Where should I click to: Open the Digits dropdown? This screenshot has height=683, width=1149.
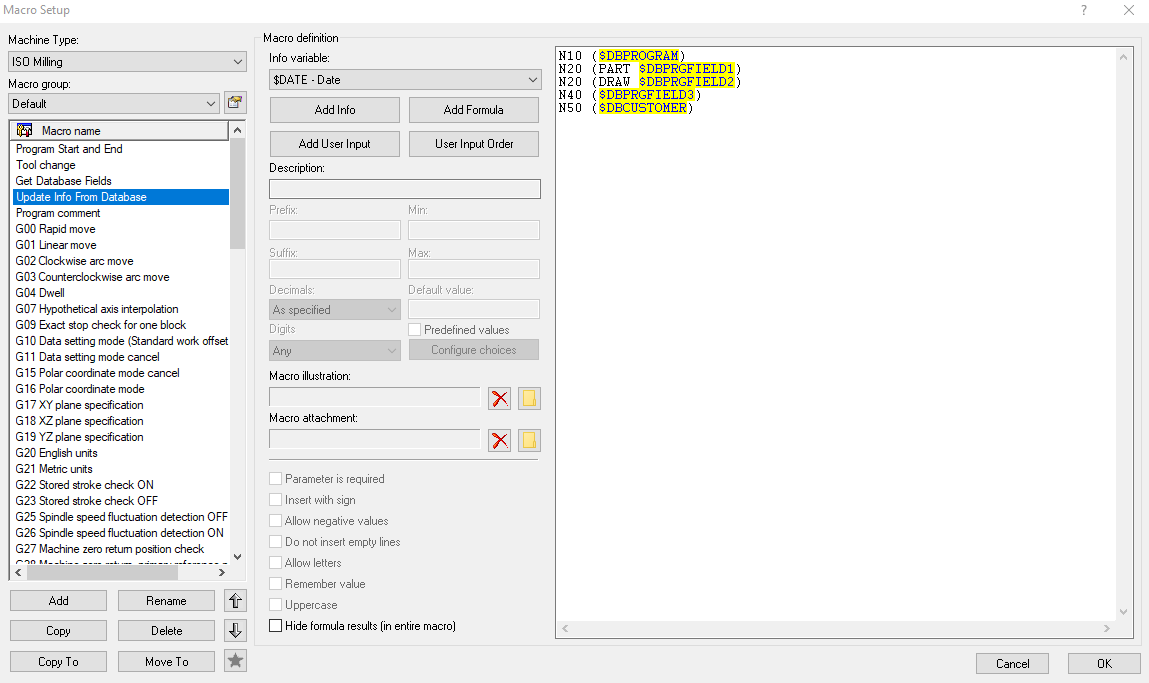[335, 351]
